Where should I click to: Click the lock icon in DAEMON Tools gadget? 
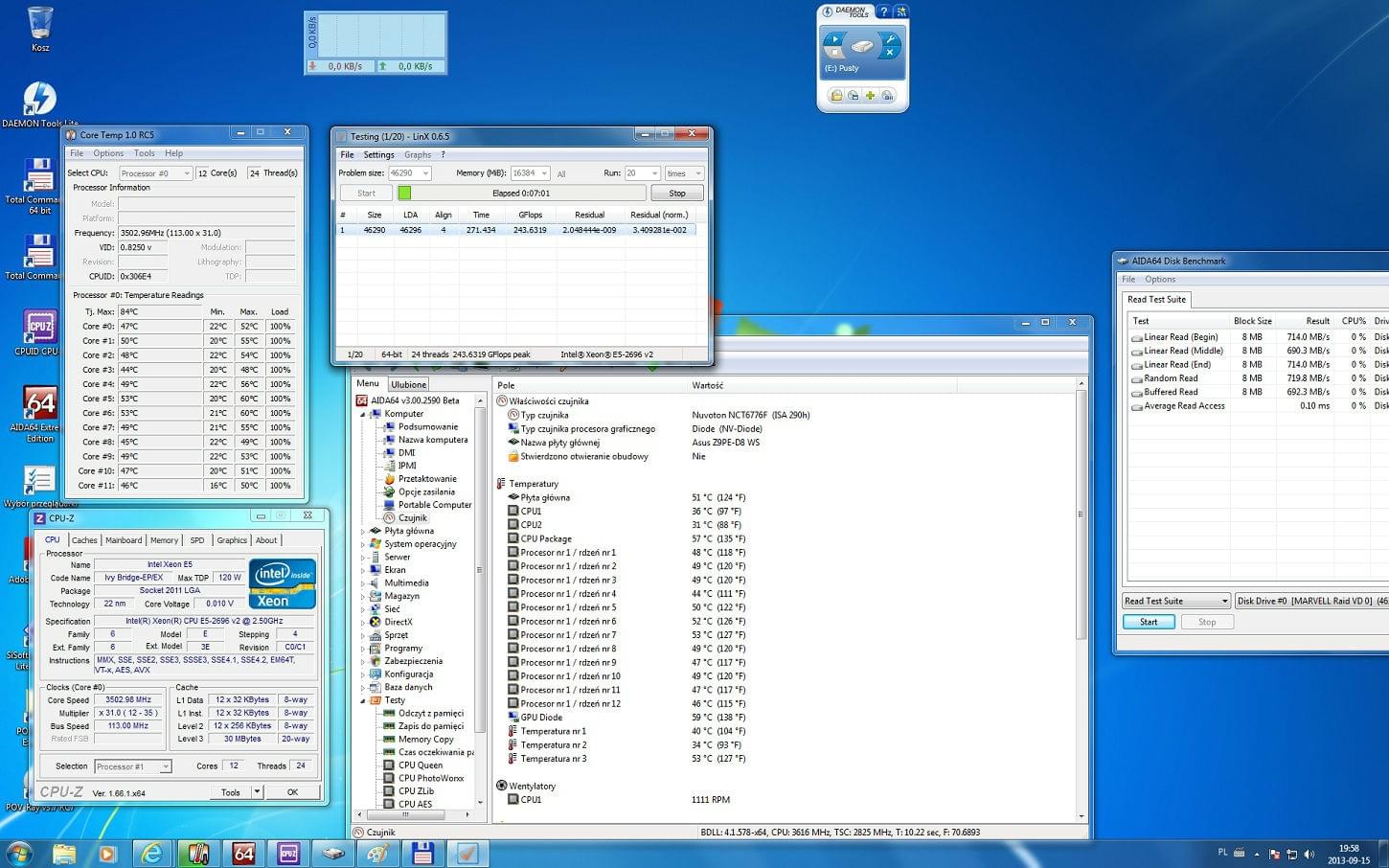coord(836,96)
